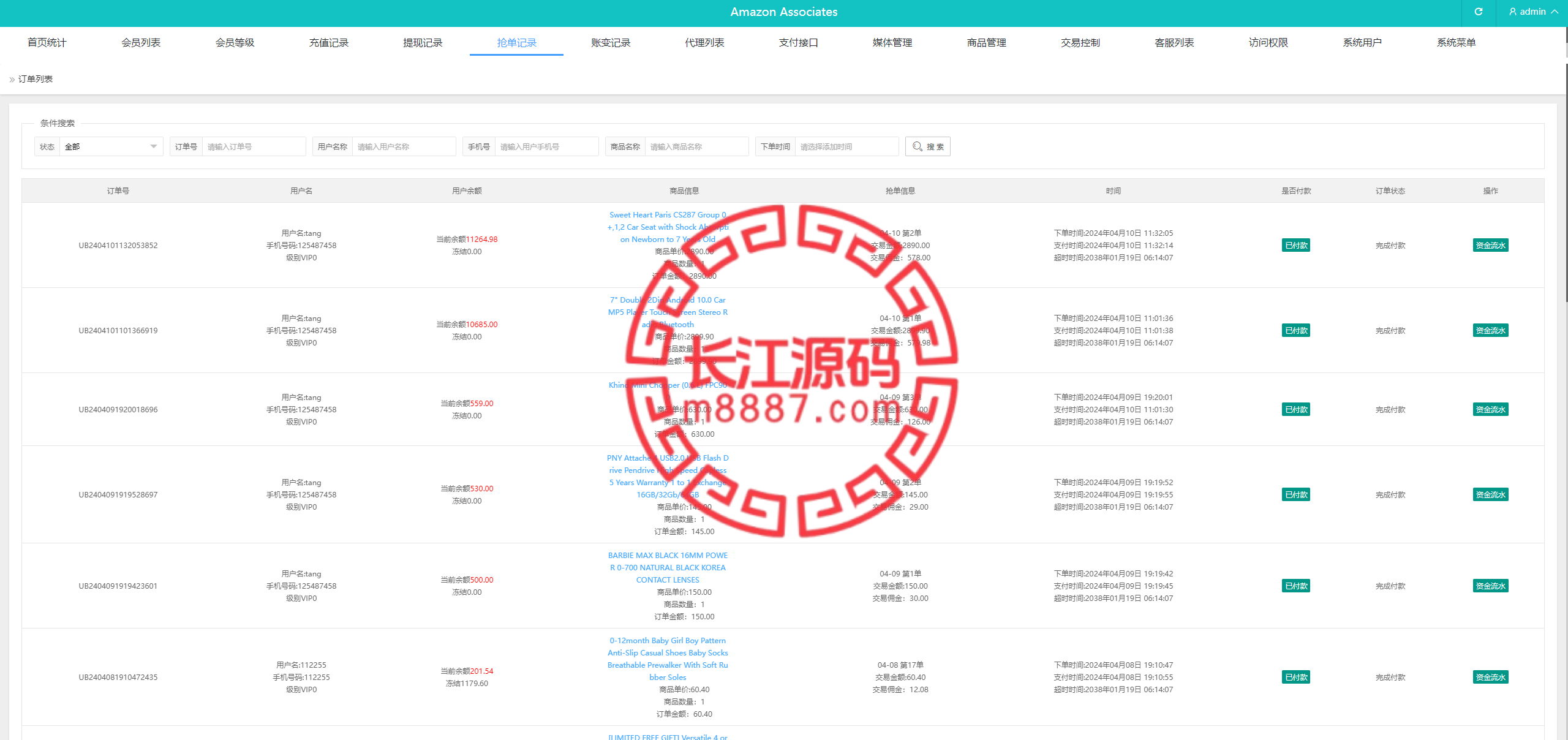Click the 订单状态 column header

(x=1390, y=191)
